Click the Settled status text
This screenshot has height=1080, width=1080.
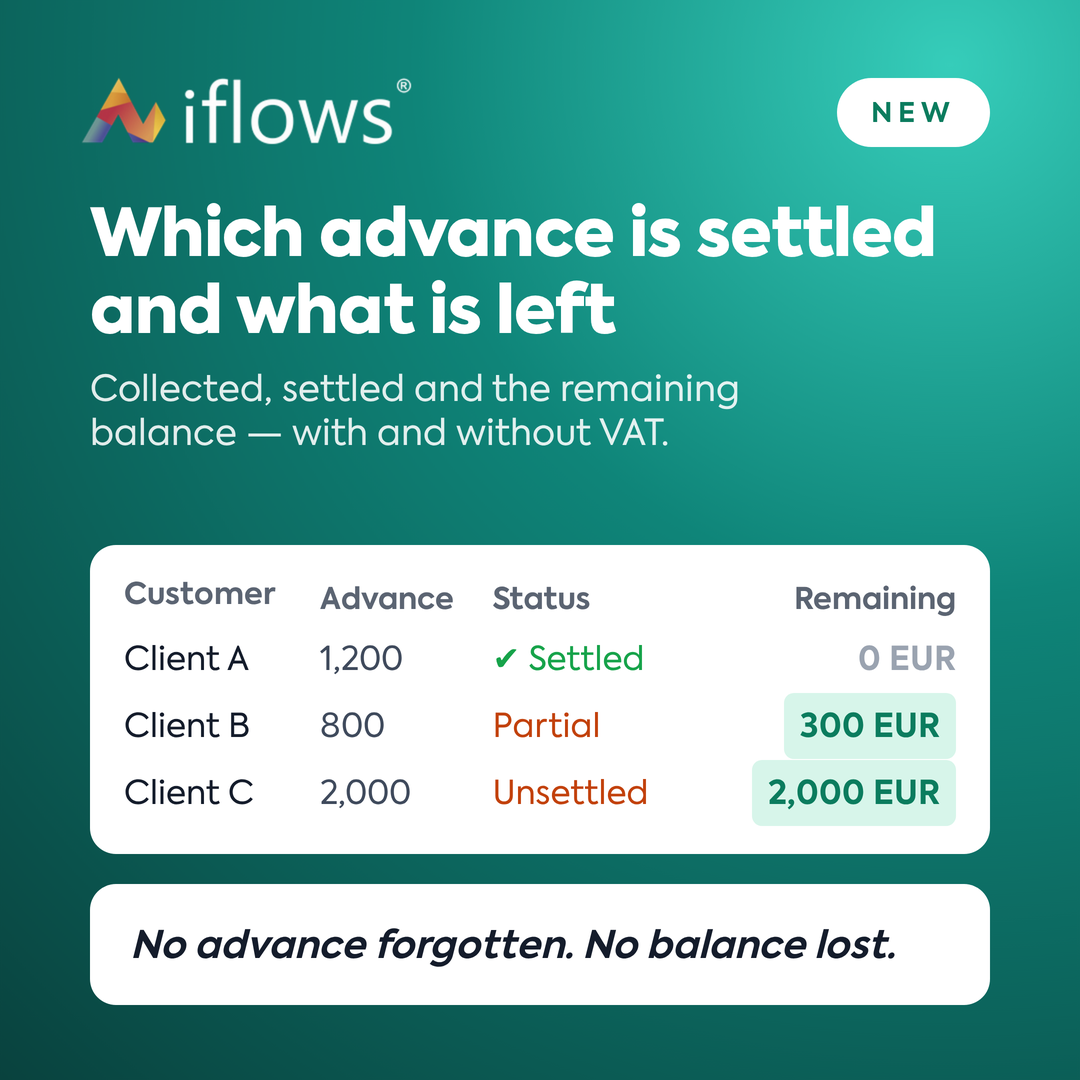pos(585,658)
